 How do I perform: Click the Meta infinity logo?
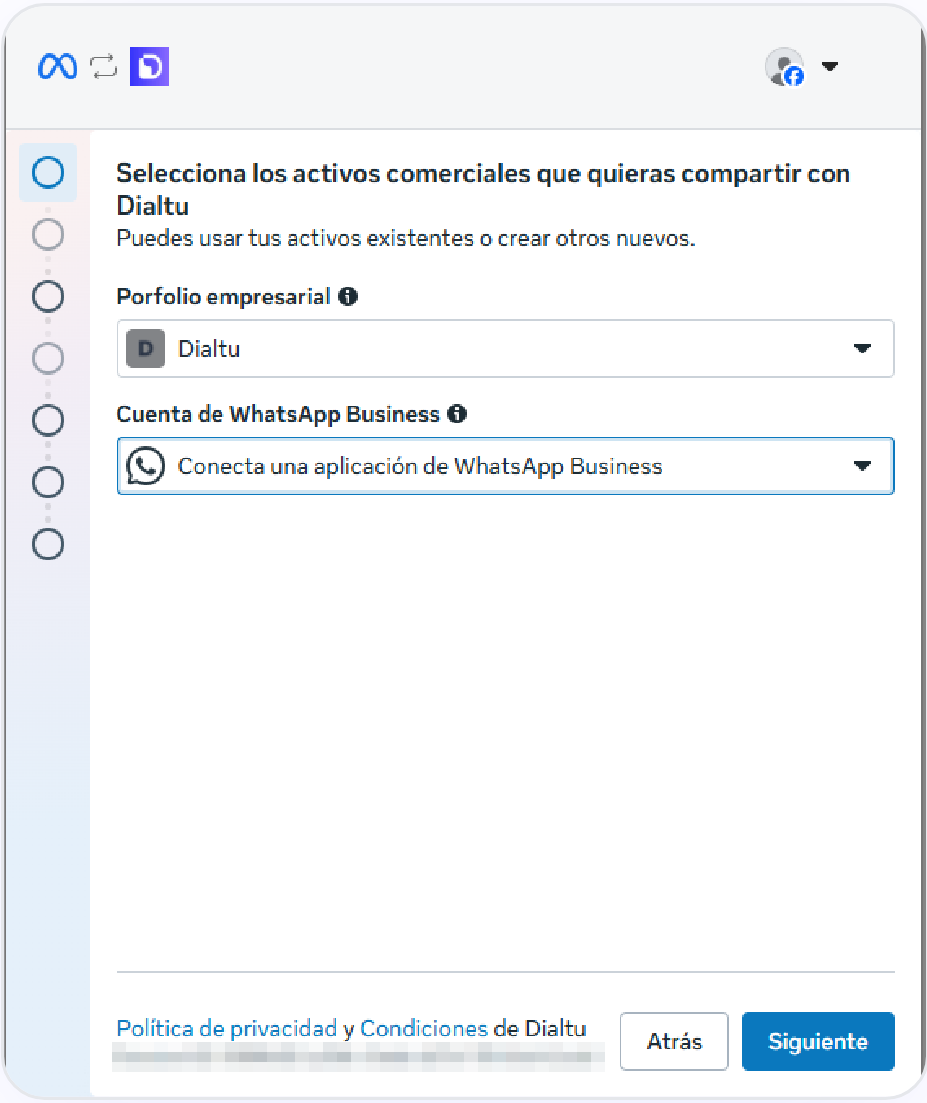(57, 67)
